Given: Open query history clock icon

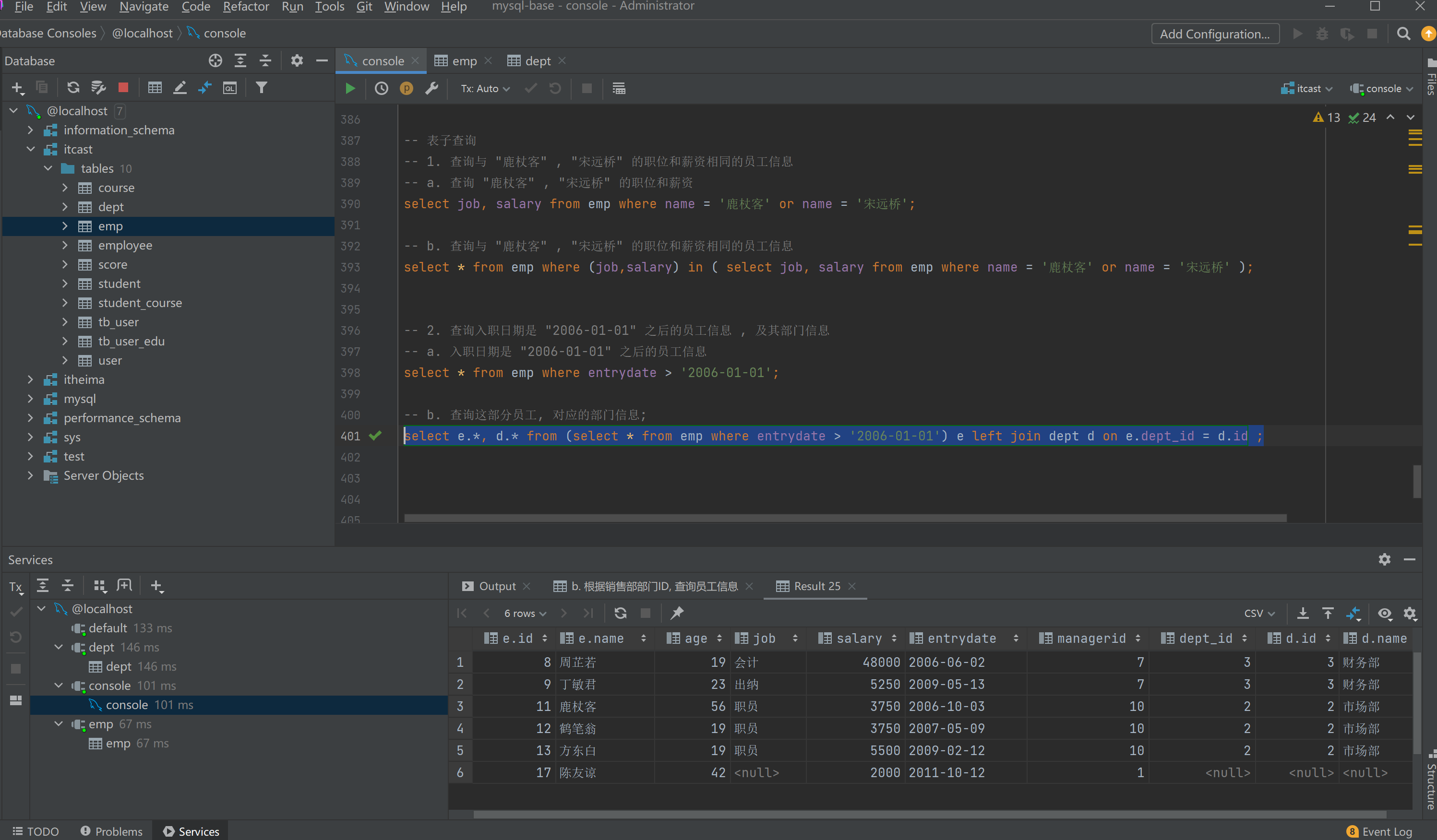Looking at the screenshot, I should click(x=381, y=88).
